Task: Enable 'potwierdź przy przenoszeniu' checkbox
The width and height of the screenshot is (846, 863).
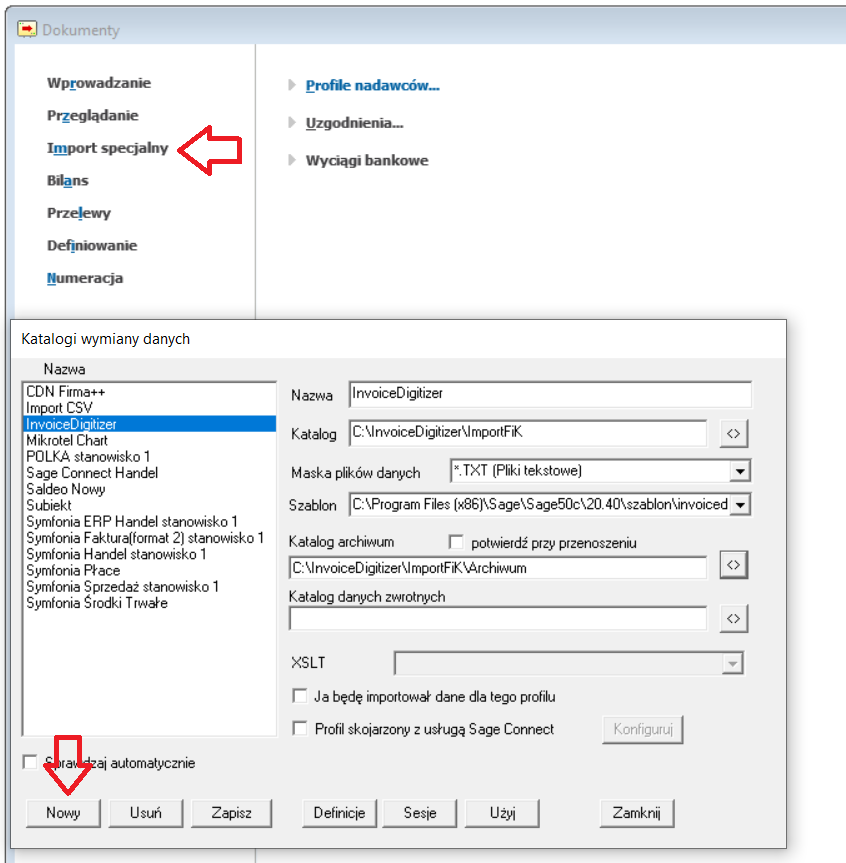Action: (x=457, y=543)
